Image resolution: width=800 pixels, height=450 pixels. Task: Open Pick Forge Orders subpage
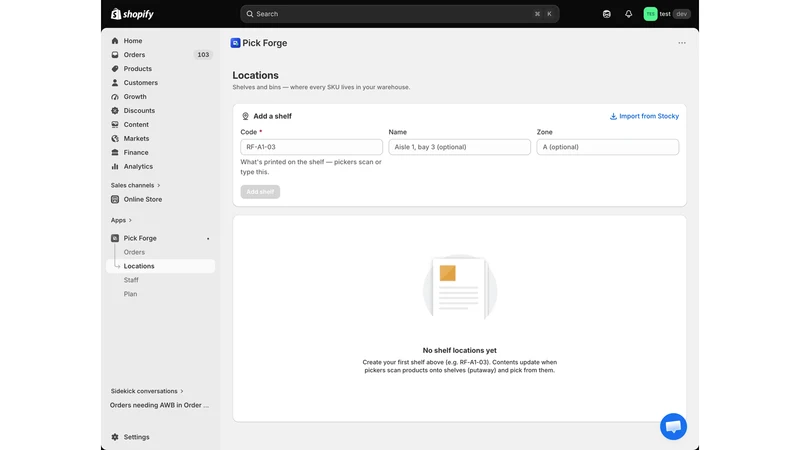pyautogui.click(x=134, y=252)
